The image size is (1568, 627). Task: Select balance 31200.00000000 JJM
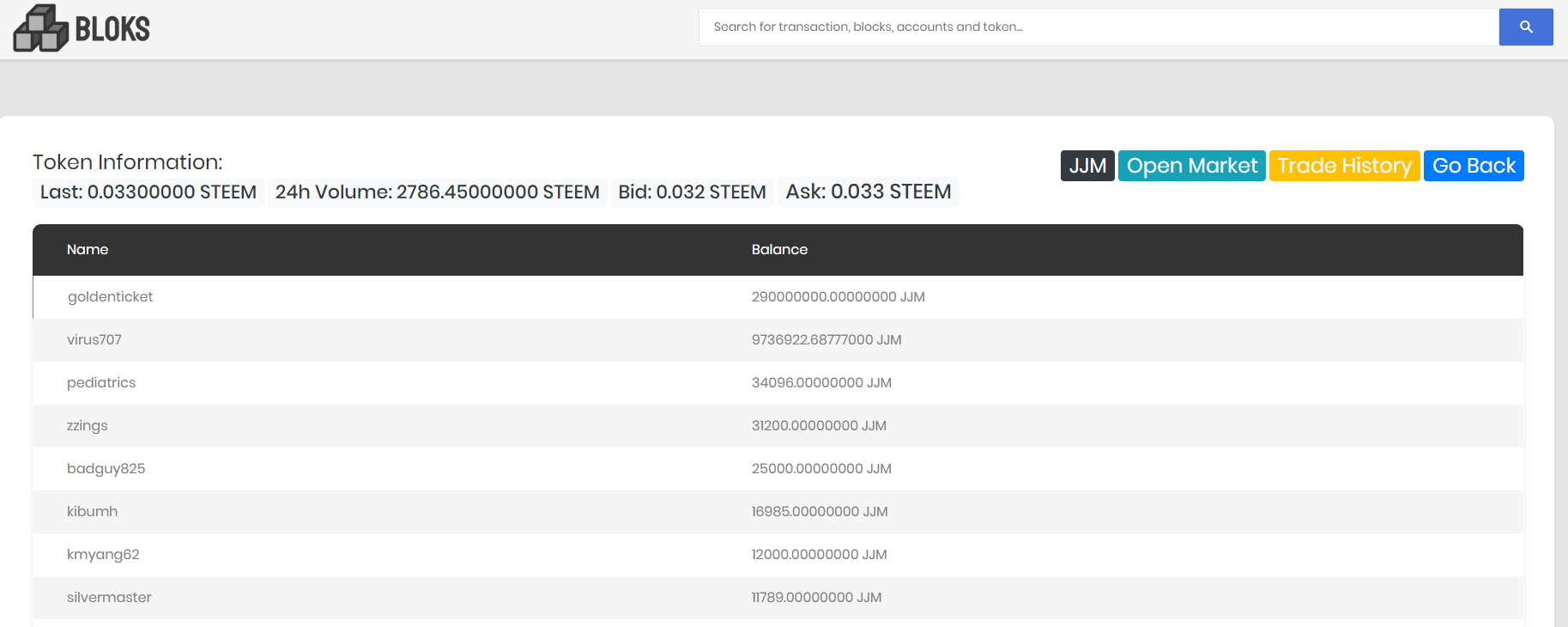pyautogui.click(x=819, y=426)
